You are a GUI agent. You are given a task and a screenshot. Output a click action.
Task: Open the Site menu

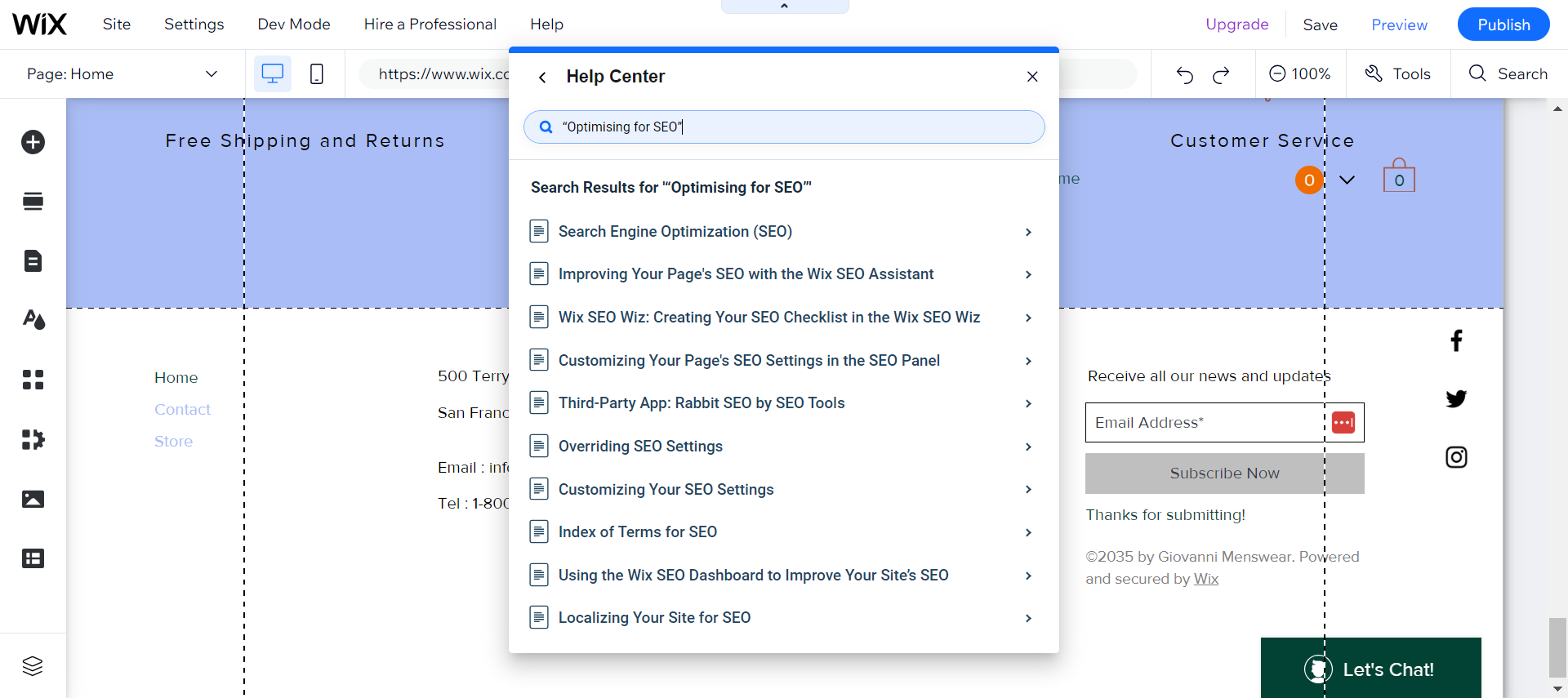coord(117,24)
